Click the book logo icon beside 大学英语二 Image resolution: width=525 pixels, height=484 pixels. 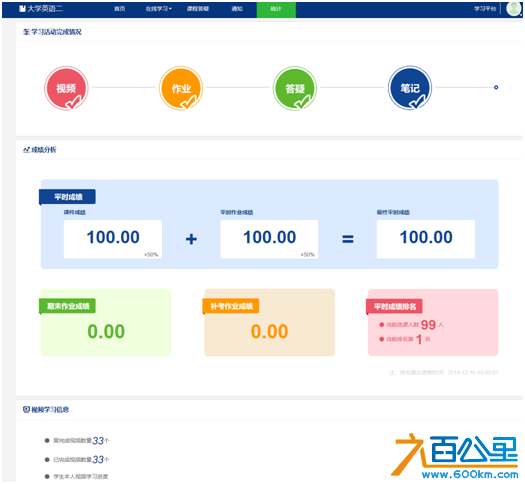click(x=22, y=8)
